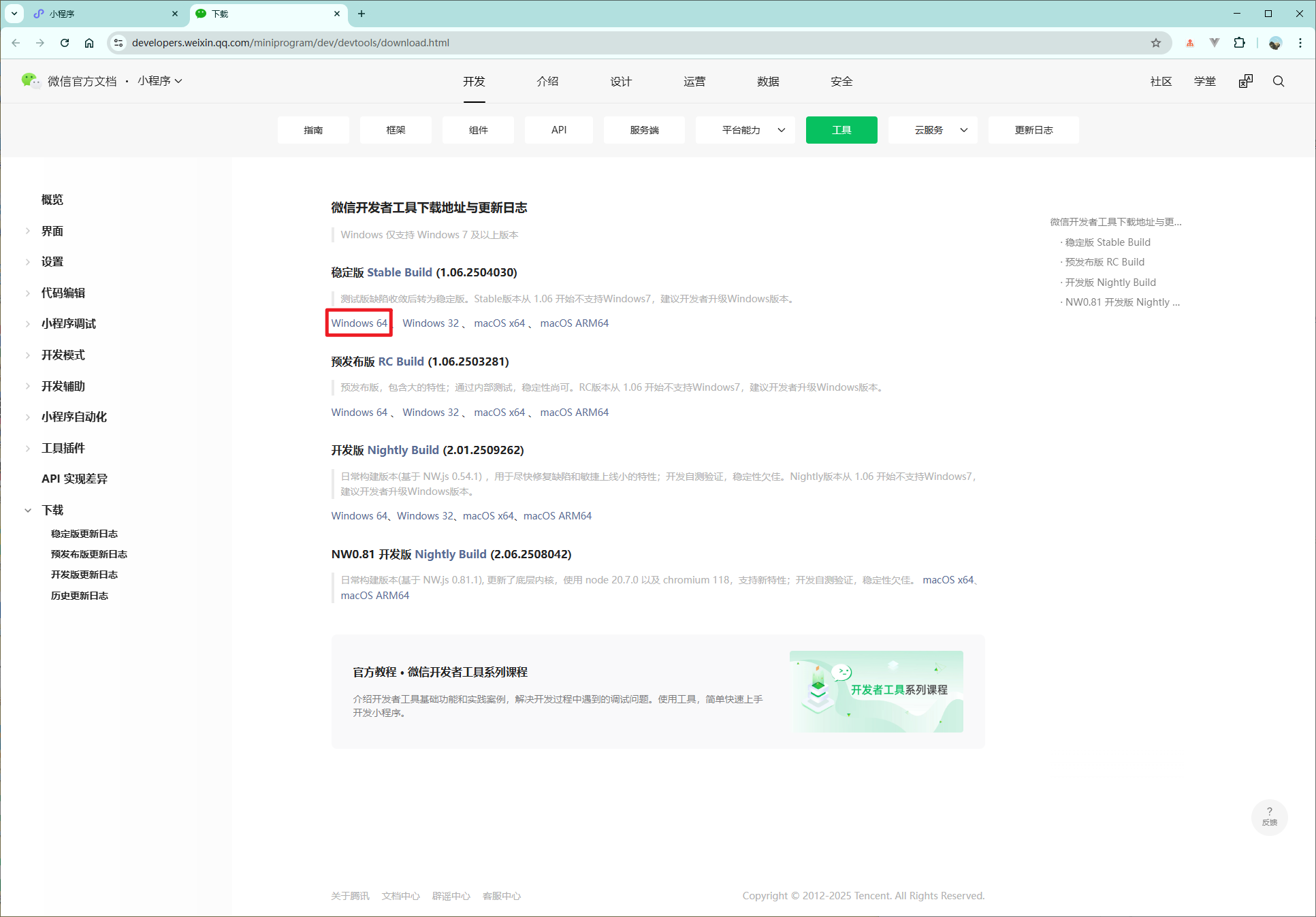Download RC Build macOS ARM64
This screenshot has width=1316, height=917.
574,413
